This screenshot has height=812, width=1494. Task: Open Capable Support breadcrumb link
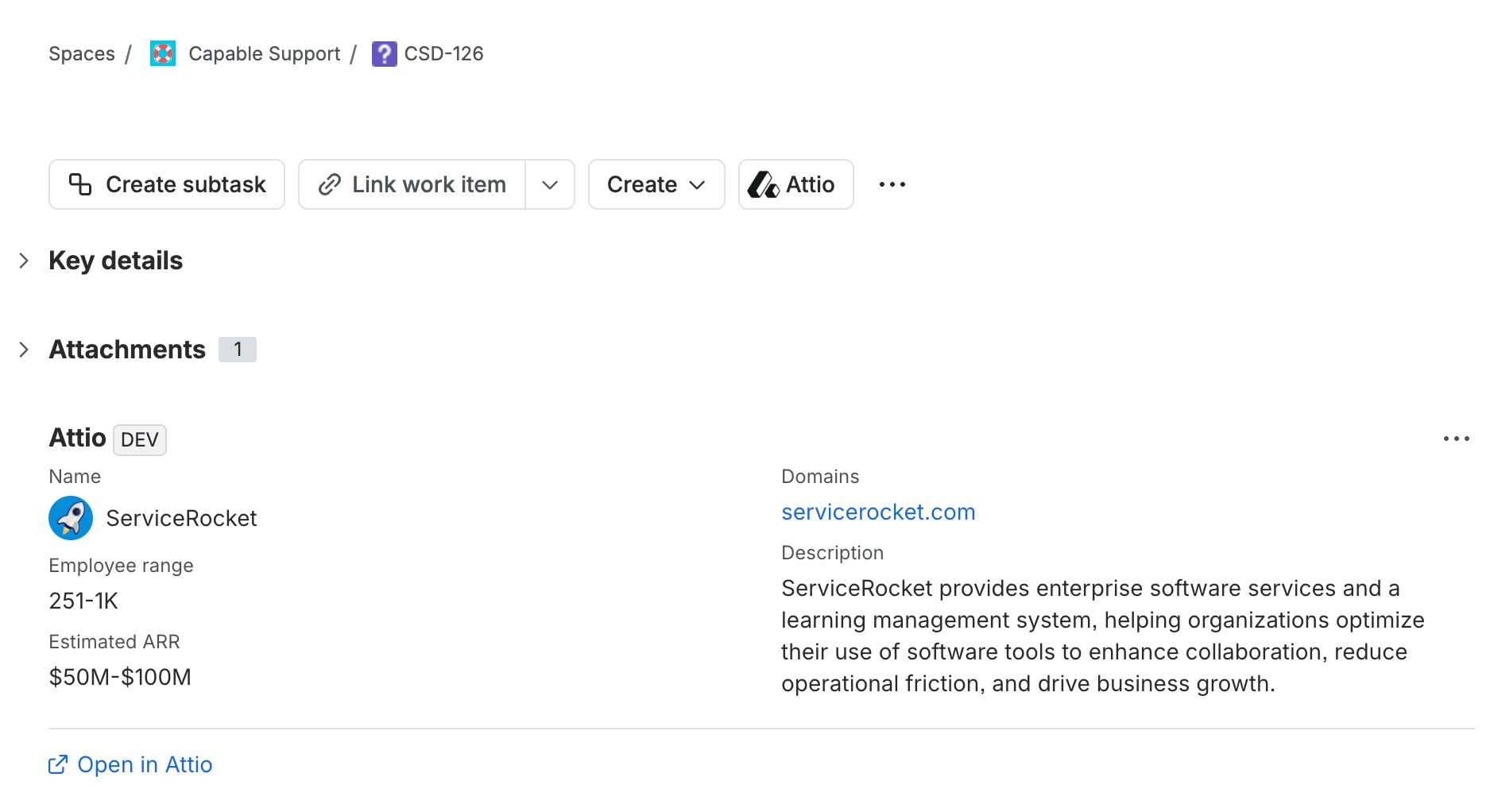[x=264, y=53]
